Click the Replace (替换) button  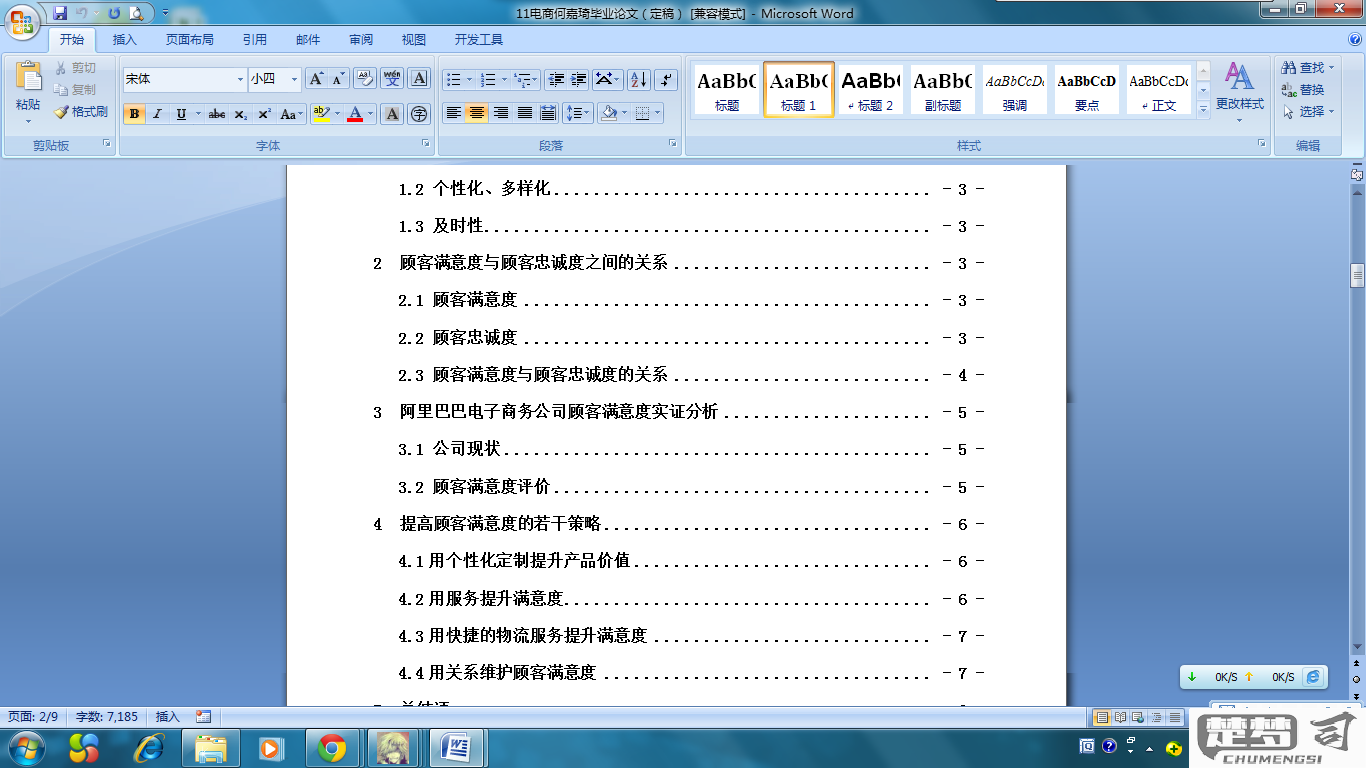1303,90
